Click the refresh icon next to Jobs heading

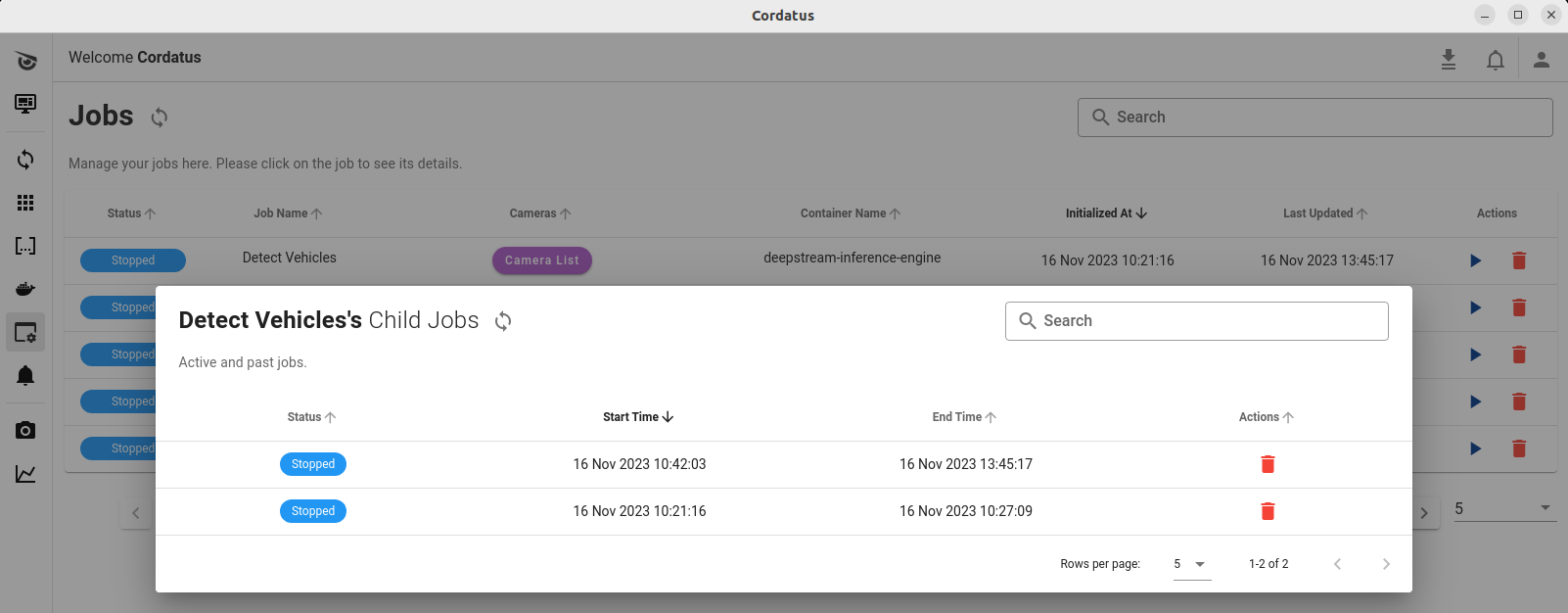pos(160,118)
